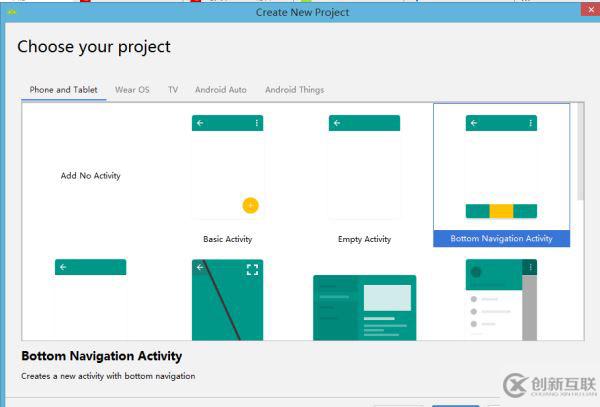Click the template list vertical scrollbar
This screenshot has height=407, width=600.
click(580, 151)
